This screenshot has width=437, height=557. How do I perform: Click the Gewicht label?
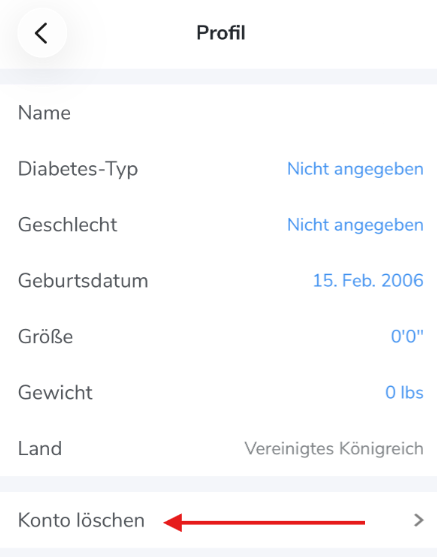coord(55,393)
